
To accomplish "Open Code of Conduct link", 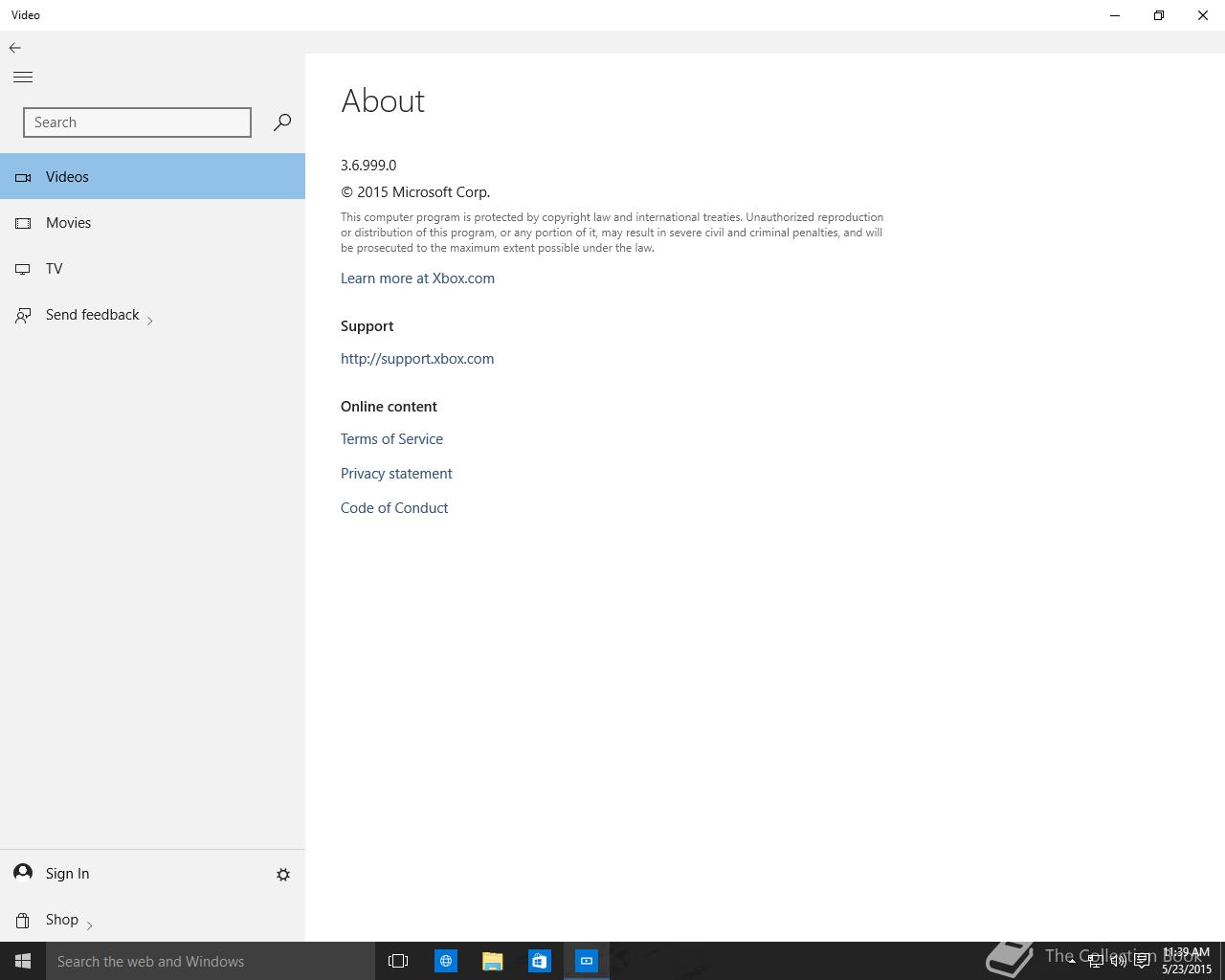I will 394,507.
